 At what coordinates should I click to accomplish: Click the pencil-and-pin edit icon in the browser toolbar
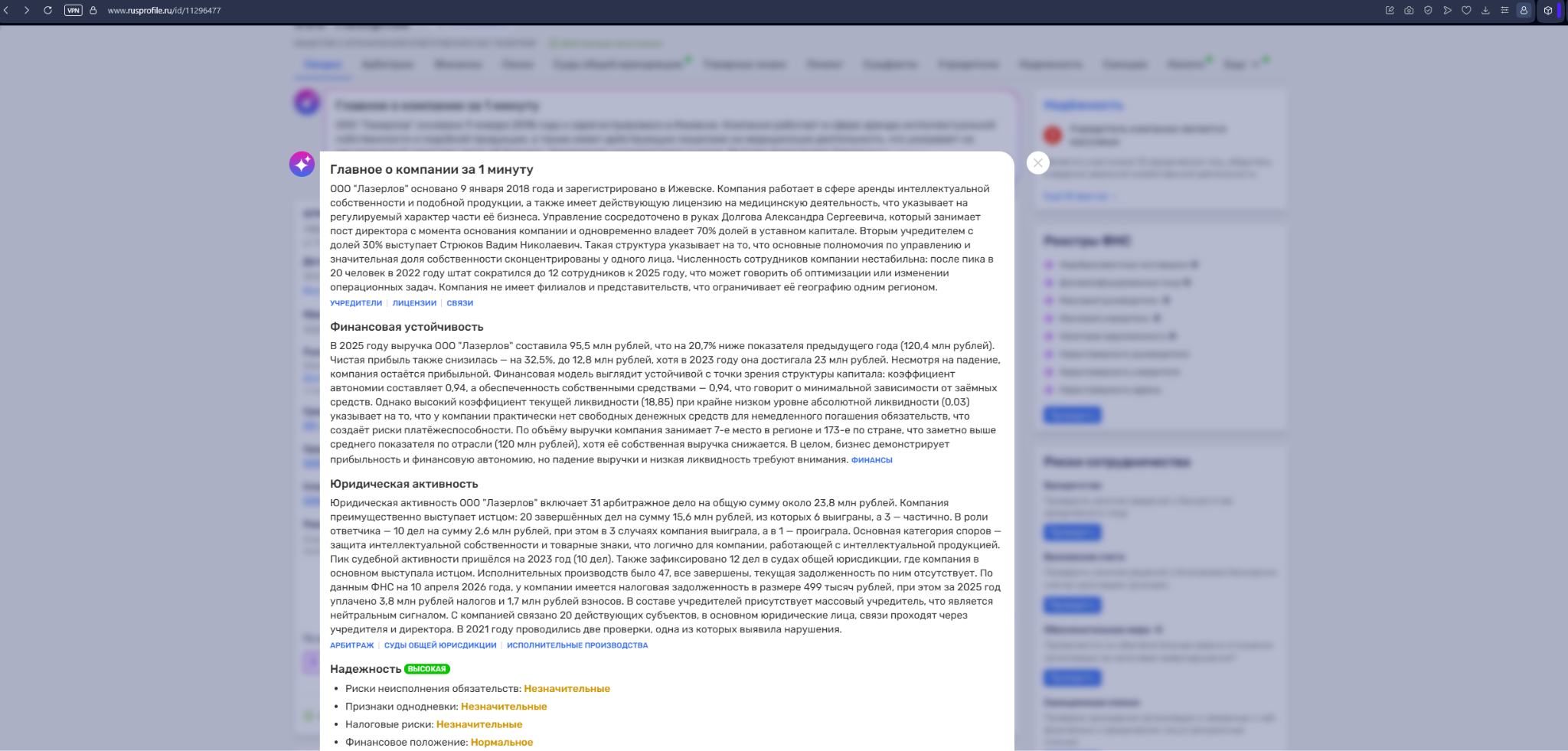click(x=1390, y=11)
